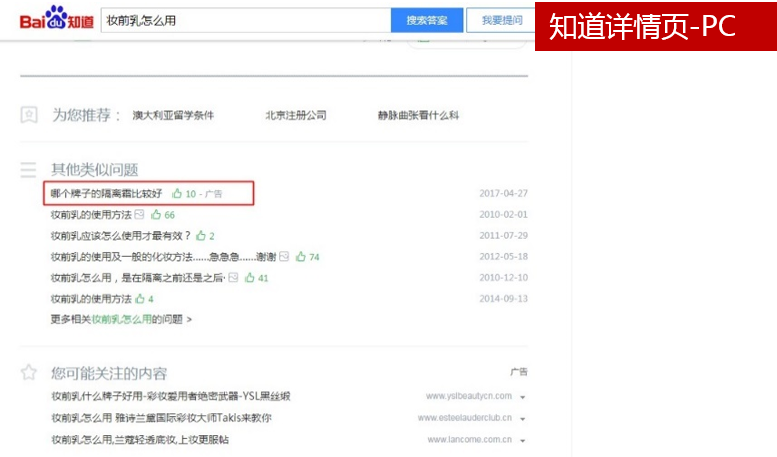Open recommended link 静脉曲张看什么科
Viewport: 777px width, 457px height.
418,115
